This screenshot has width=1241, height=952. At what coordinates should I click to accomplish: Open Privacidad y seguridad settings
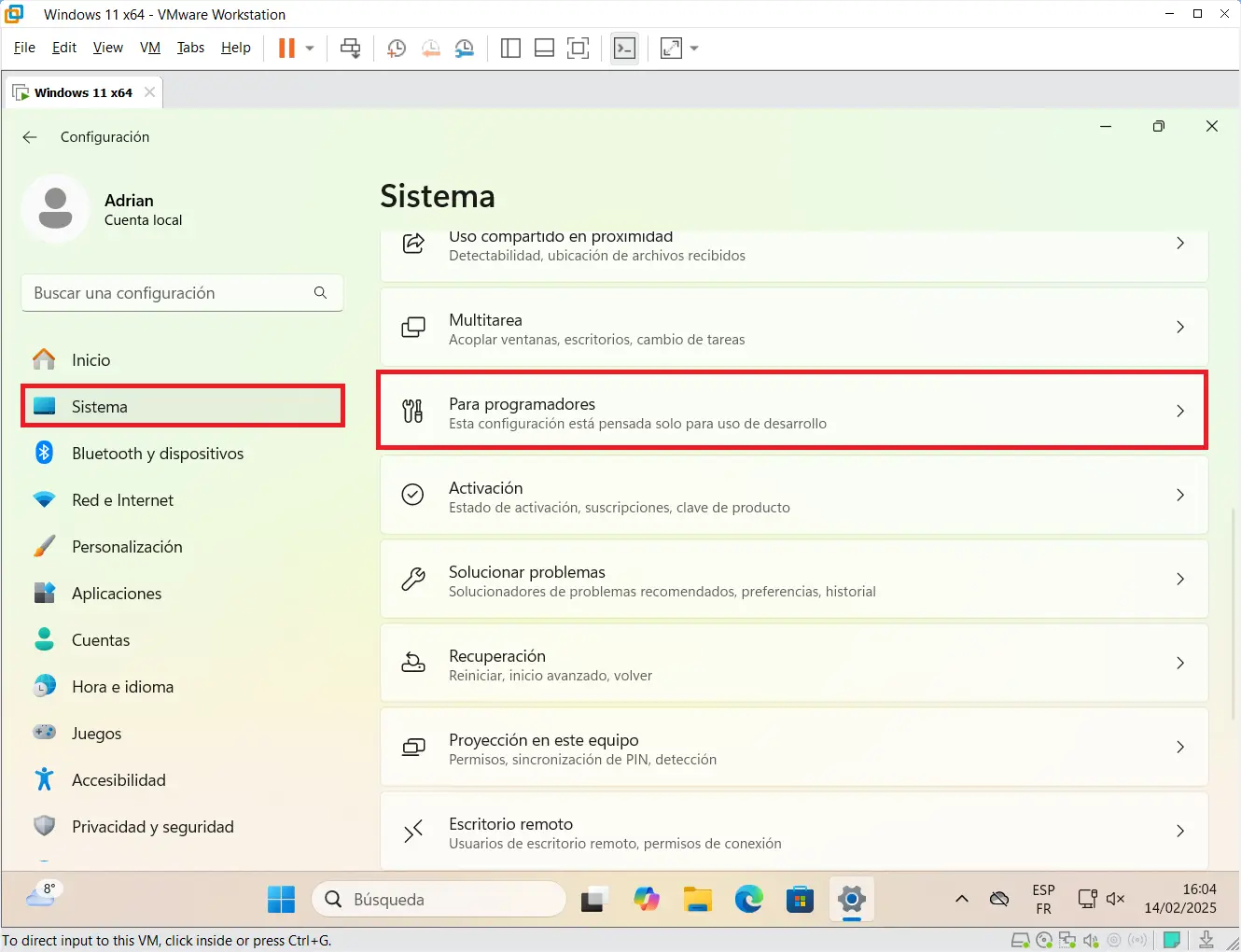pos(183,827)
